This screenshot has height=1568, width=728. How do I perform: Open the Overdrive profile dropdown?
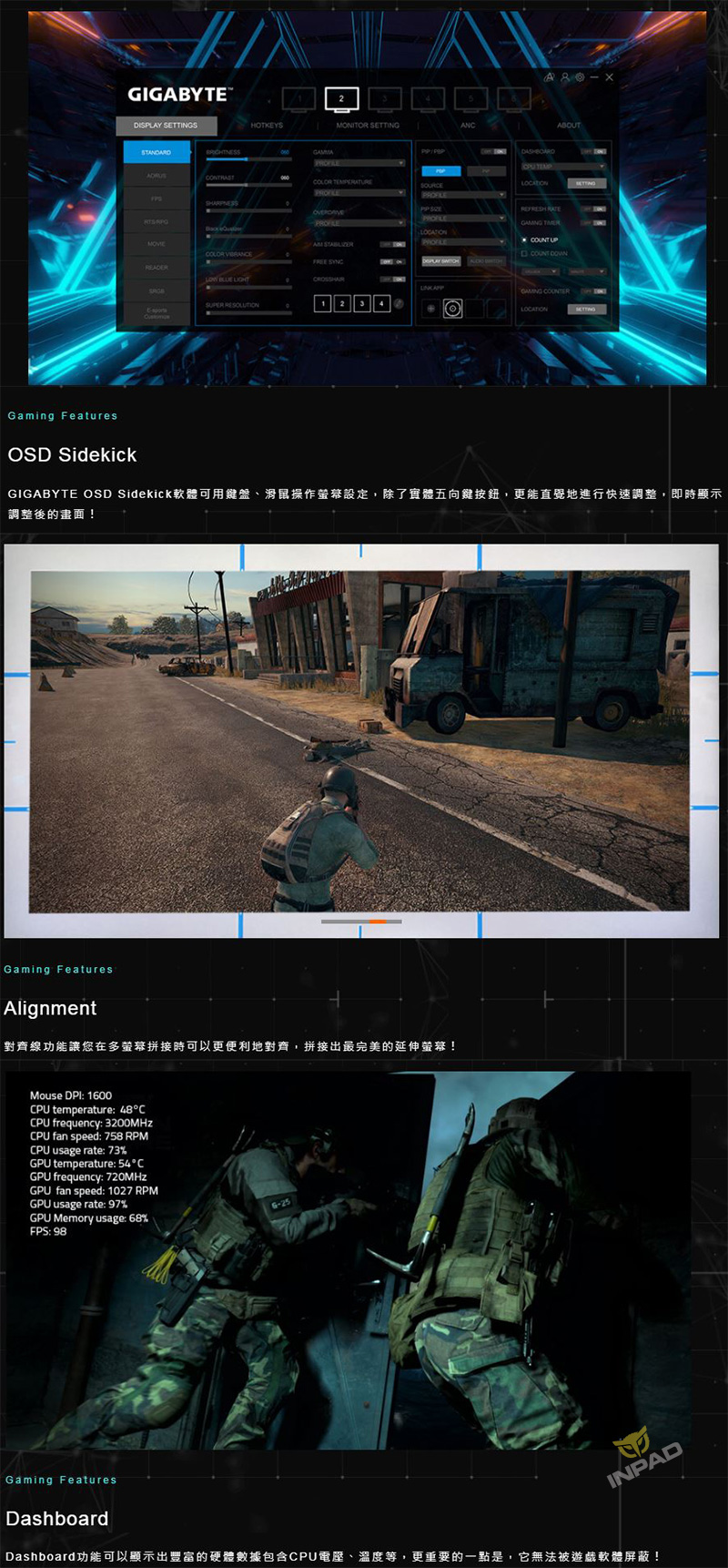click(359, 222)
